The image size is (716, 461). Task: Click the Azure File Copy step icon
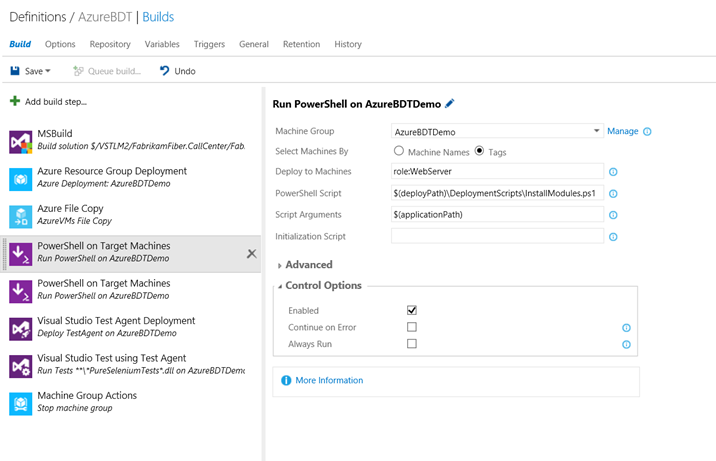20,216
